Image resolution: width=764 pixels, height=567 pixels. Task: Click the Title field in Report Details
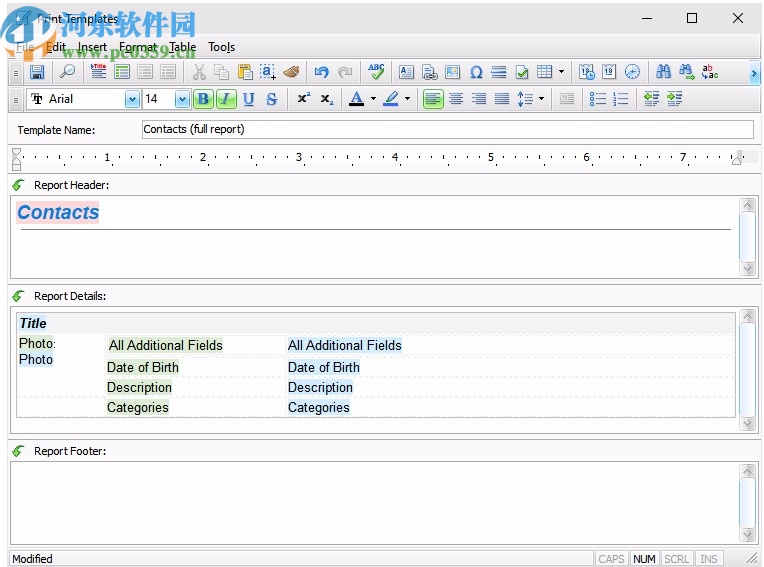click(33, 323)
